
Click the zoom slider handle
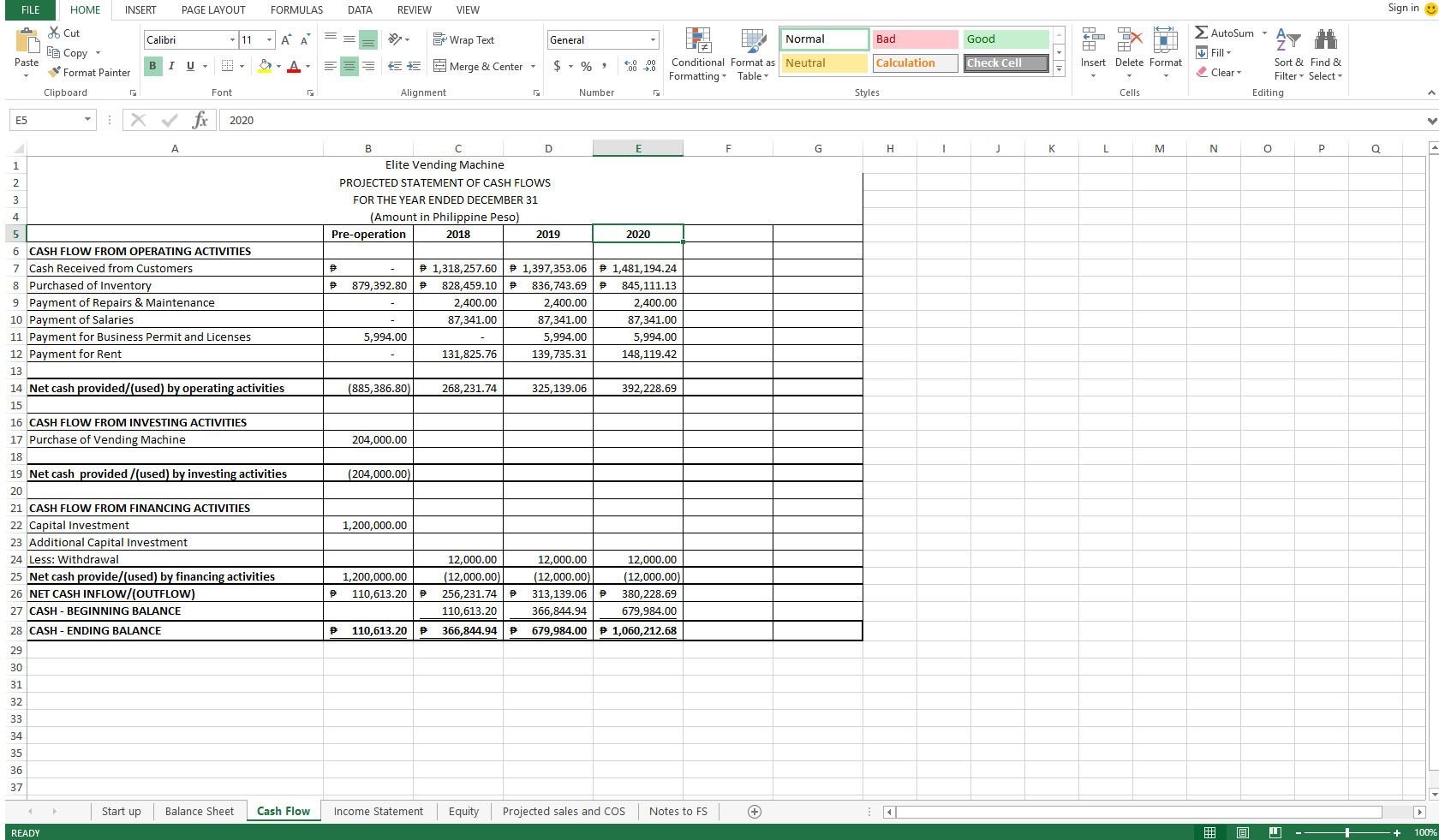click(x=1347, y=832)
